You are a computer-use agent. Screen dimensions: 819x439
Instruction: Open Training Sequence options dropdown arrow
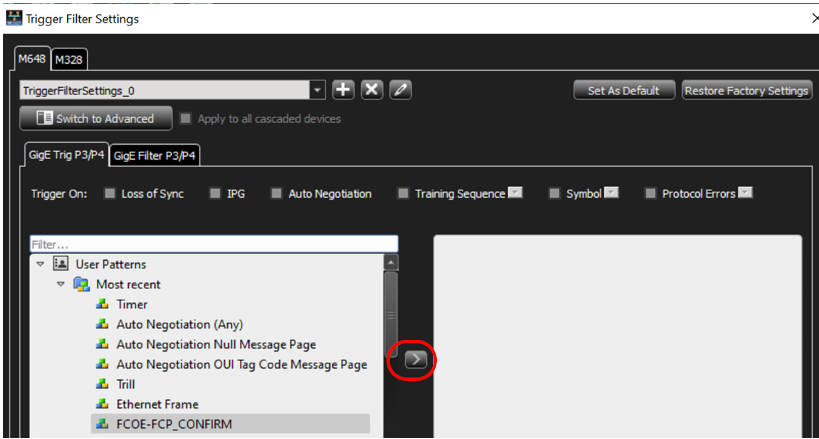[516, 193]
